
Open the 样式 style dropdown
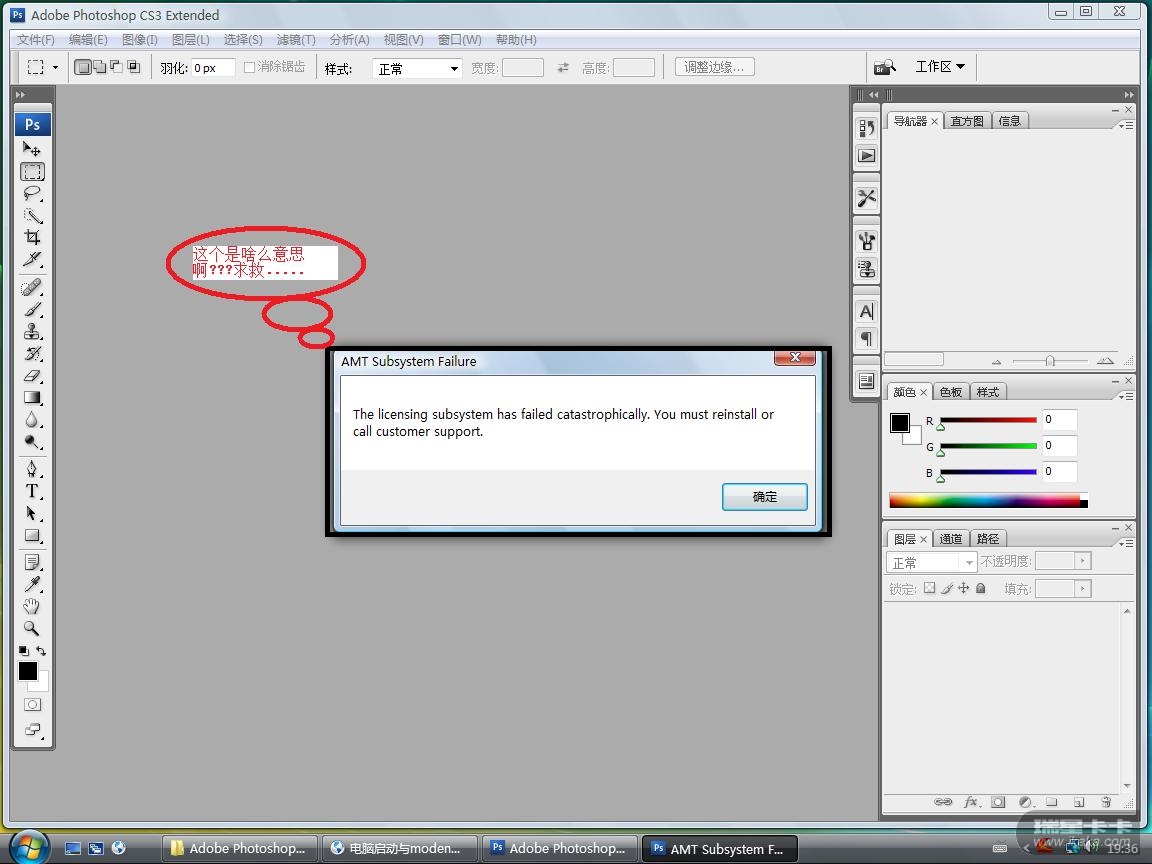click(417, 68)
